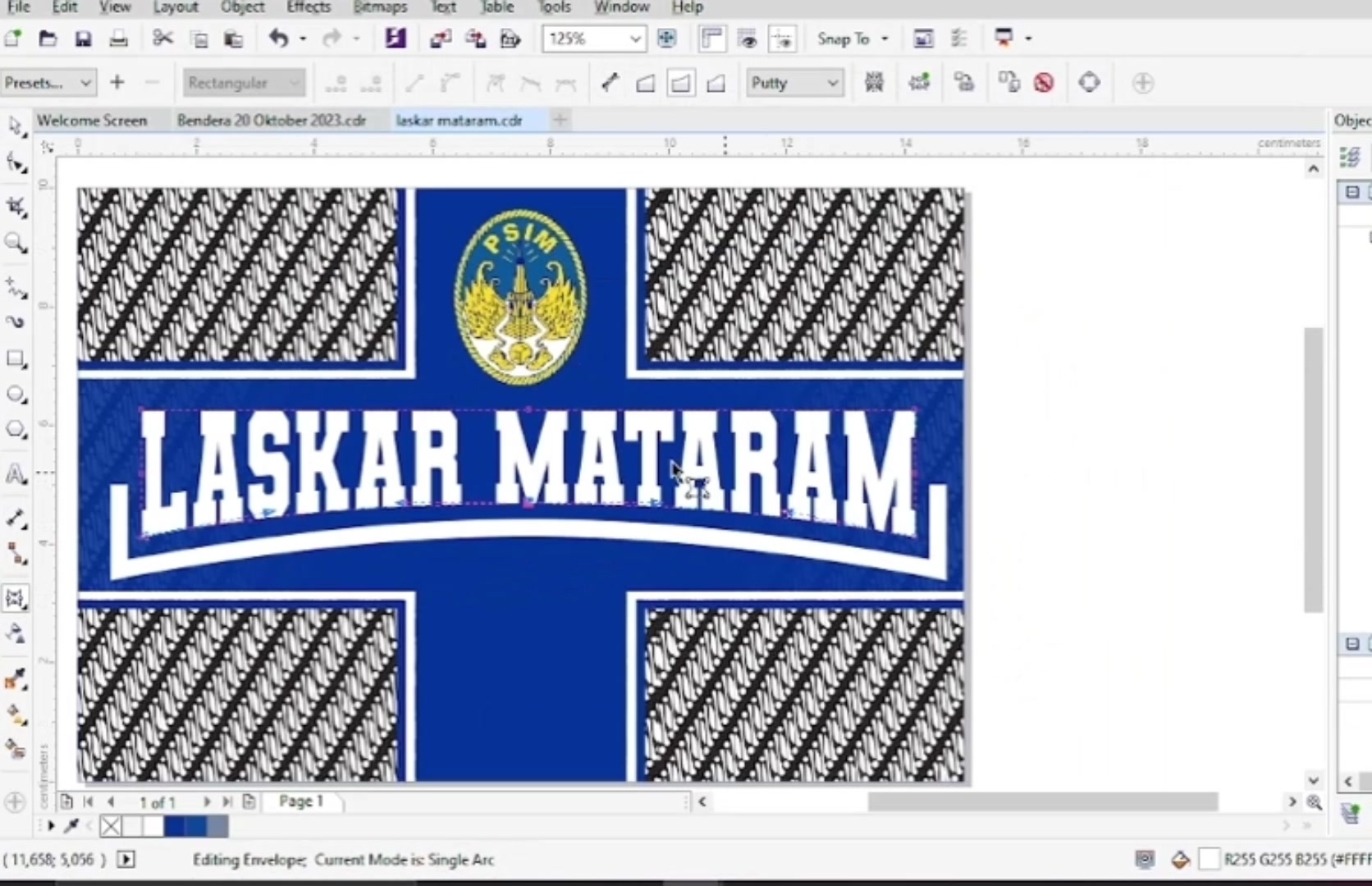This screenshot has height=886, width=1372.
Task: Click the Export icon in the toolbar
Action: (475, 39)
